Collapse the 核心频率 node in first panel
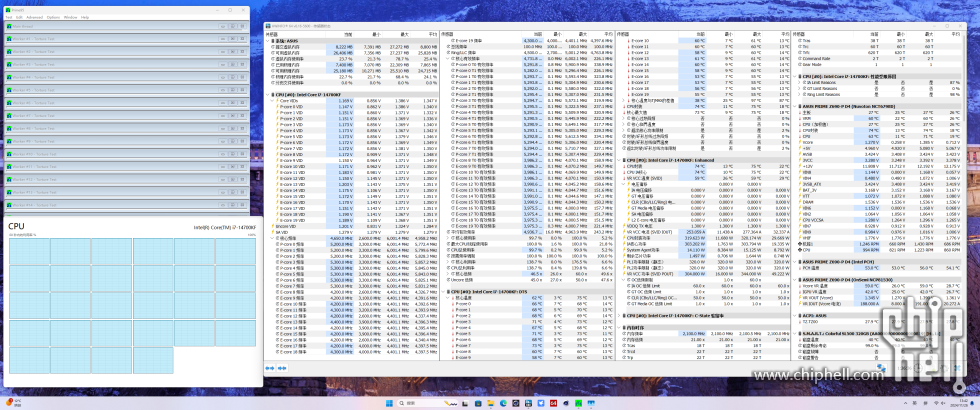This screenshot has height=410, width=980. tap(272, 238)
